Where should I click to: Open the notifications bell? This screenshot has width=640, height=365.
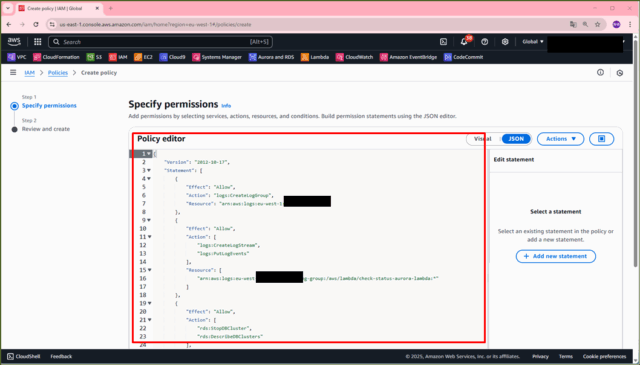point(464,42)
